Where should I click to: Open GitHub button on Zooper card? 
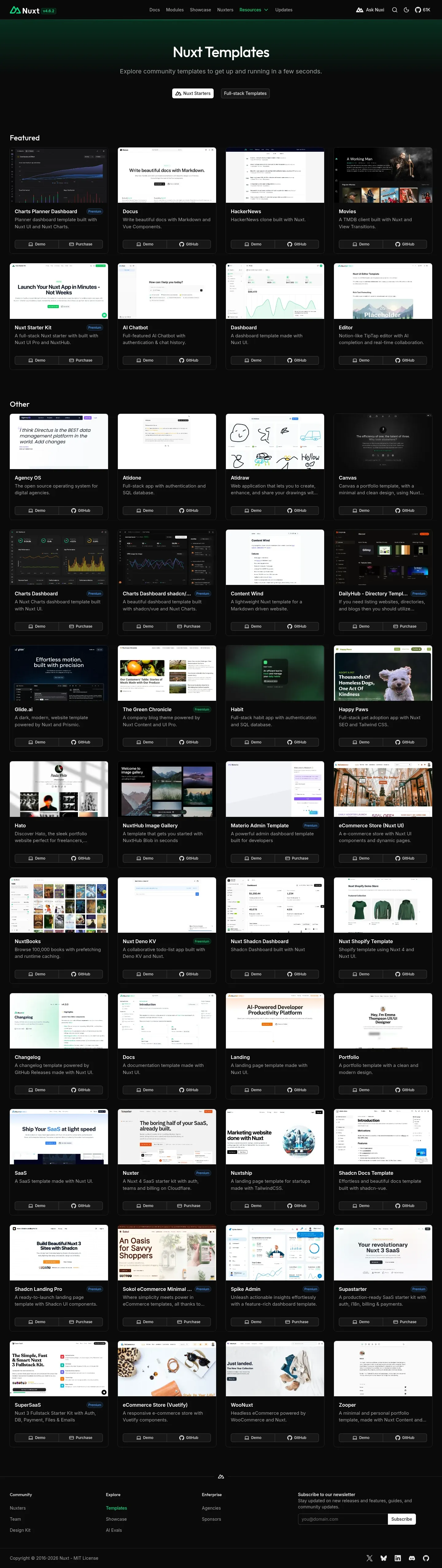coord(405,1438)
